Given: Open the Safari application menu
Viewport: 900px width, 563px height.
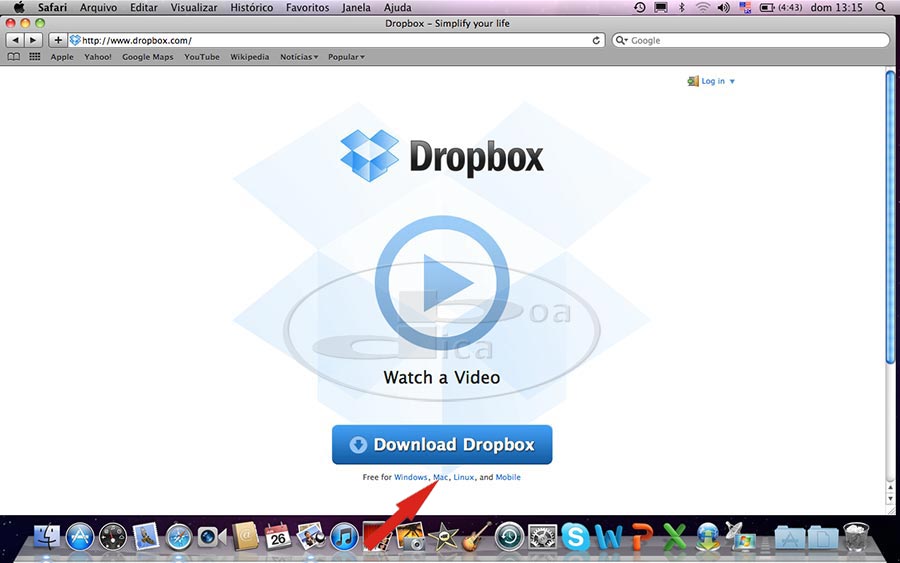Looking at the screenshot, I should [x=52, y=7].
